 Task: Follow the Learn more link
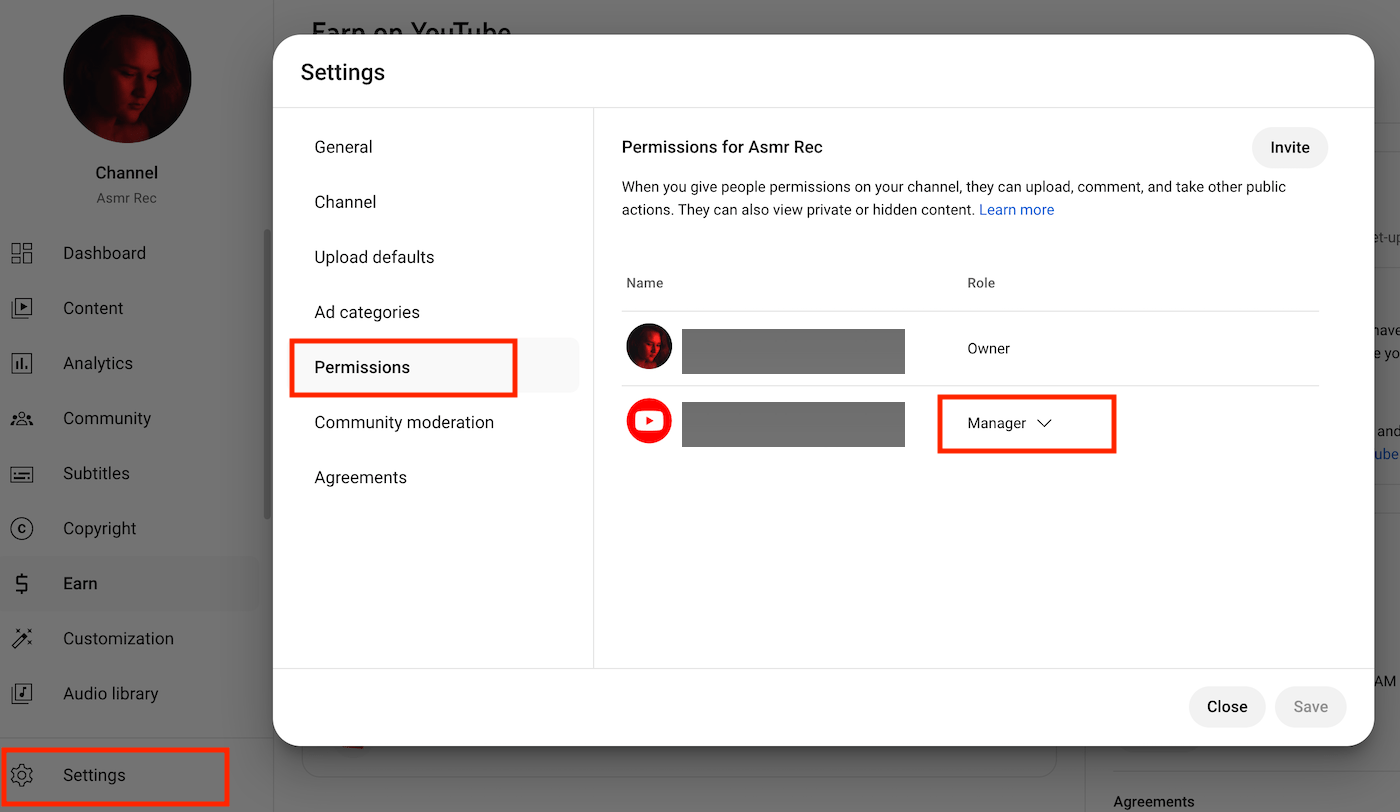pos(1016,210)
